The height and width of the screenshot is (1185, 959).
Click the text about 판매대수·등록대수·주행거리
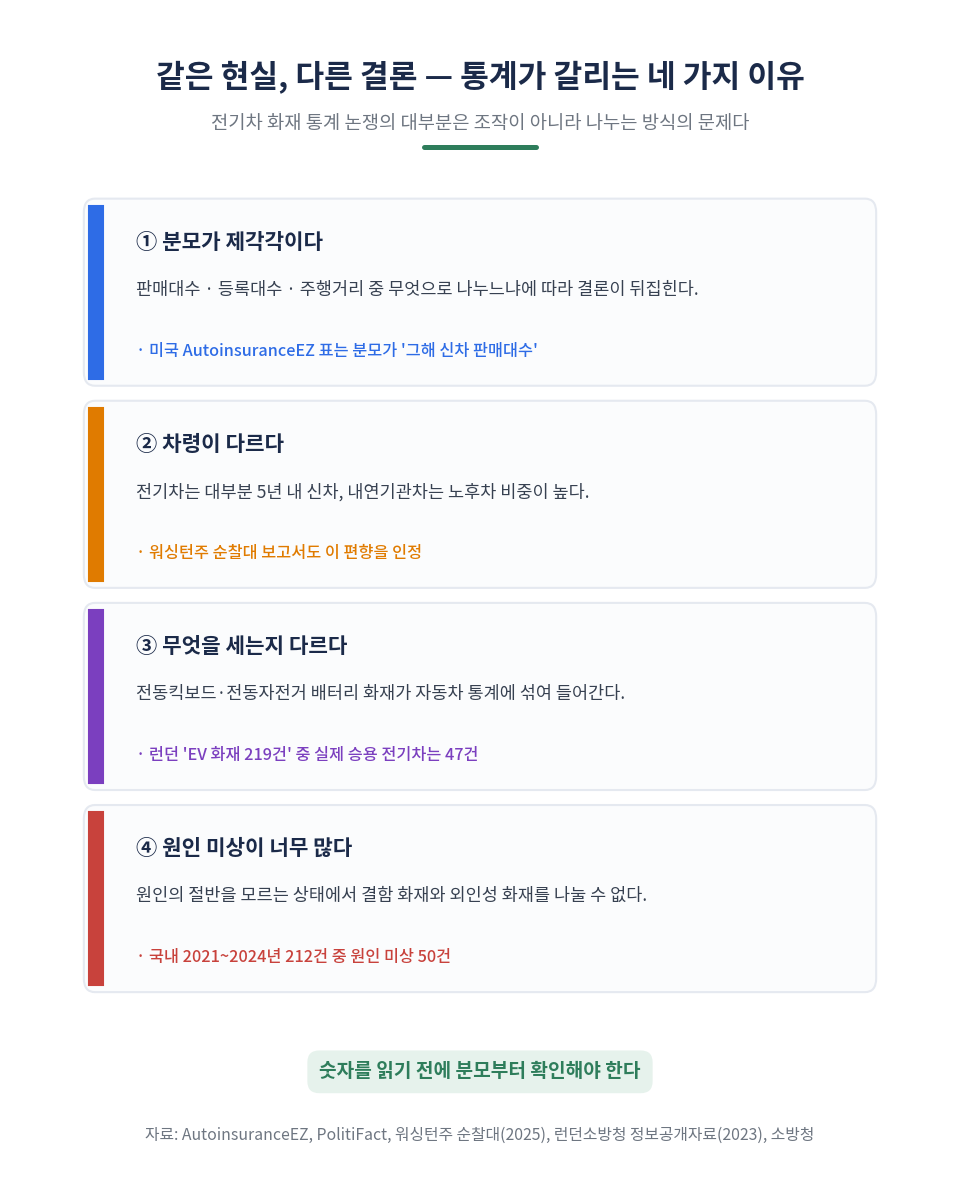pyautogui.click(x=417, y=288)
